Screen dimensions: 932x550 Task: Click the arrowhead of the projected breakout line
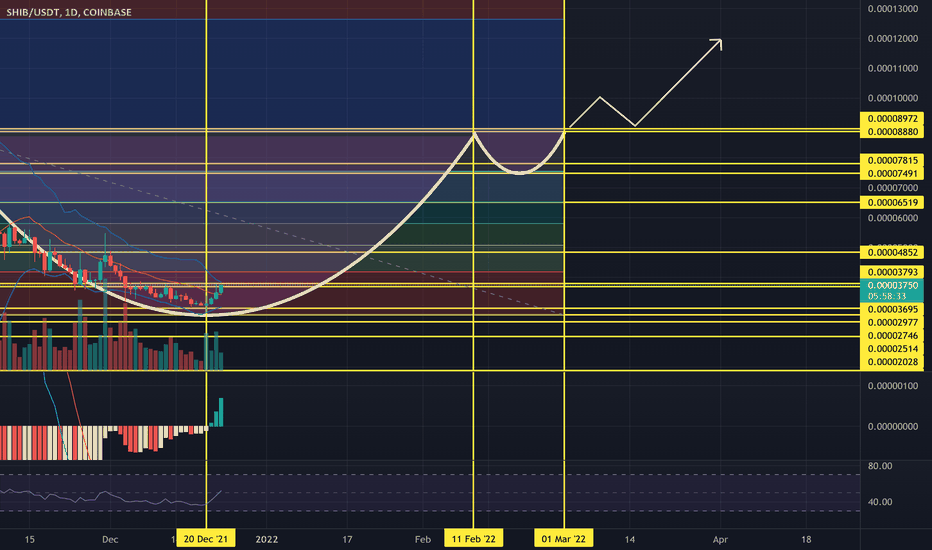click(x=718, y=43)
